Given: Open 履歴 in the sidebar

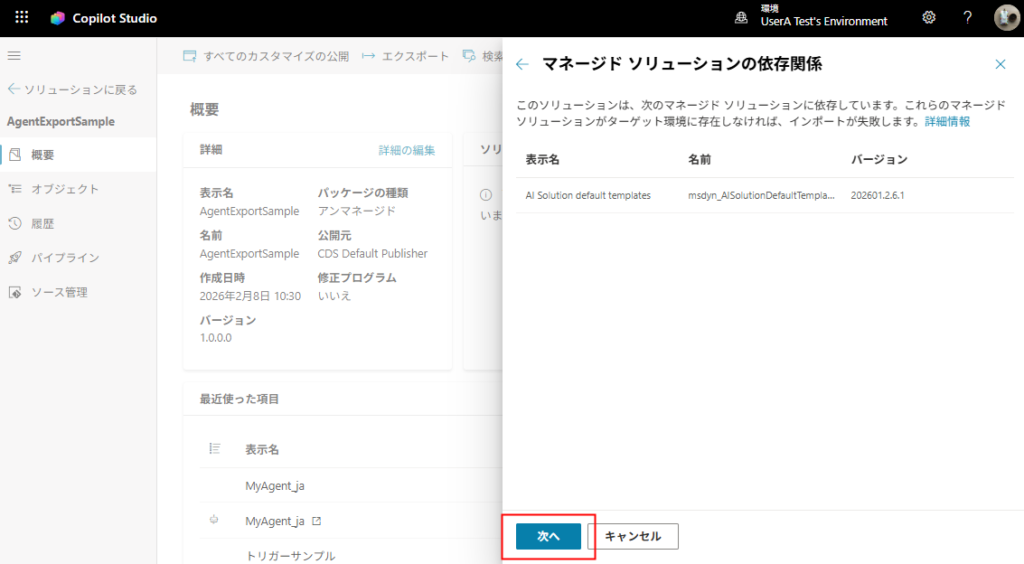Looking at the screenshot, I should 43,223.
